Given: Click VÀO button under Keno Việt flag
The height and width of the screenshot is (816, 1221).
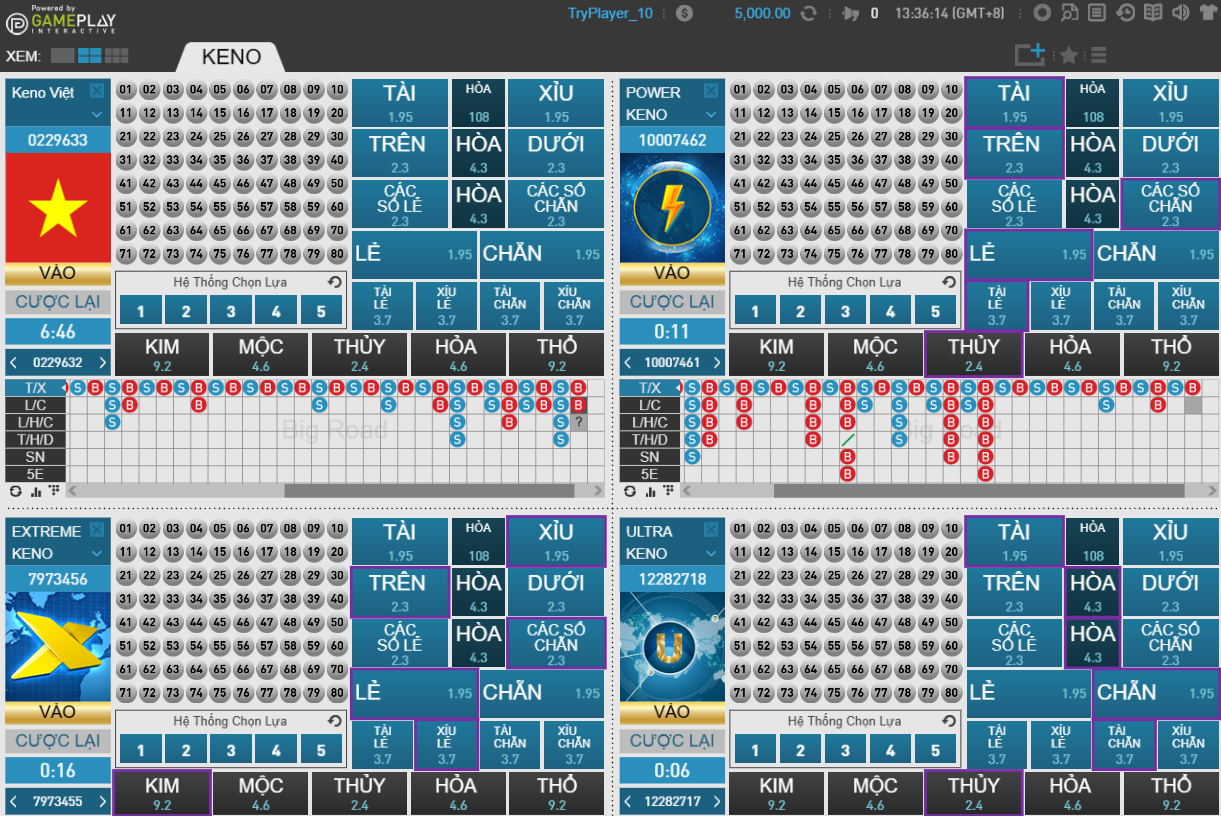Looking at the screenshot, I should tap(57, 273).
